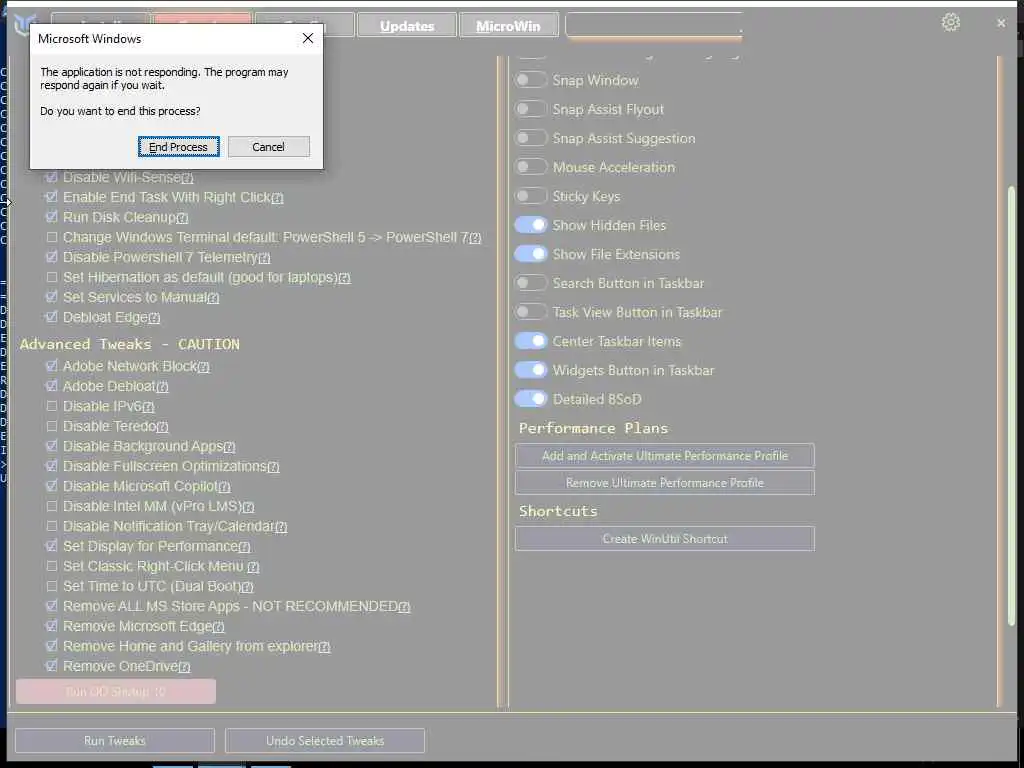
Task: Open help icon for Remove ALL MS Store Apps
Action: (x=405, y=607)
